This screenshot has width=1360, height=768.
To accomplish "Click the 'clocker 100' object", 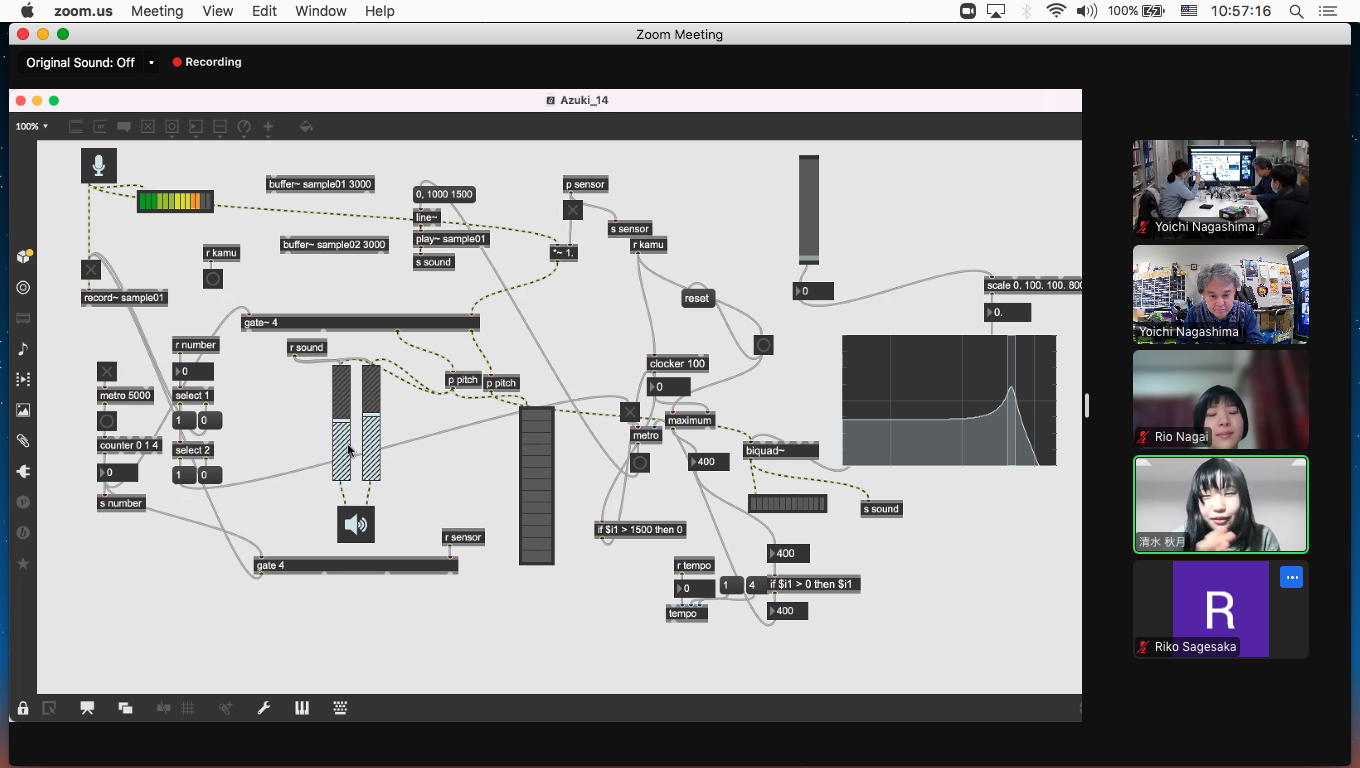I will pos(678,364).
